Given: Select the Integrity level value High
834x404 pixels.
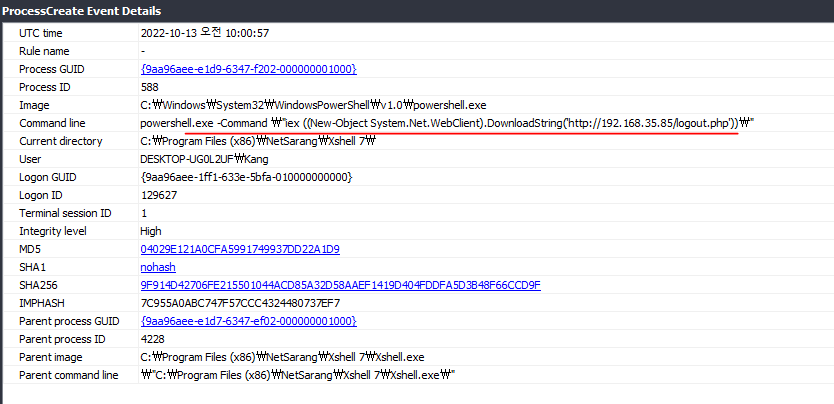Looking at the screenshot, I should pos(151,231).
